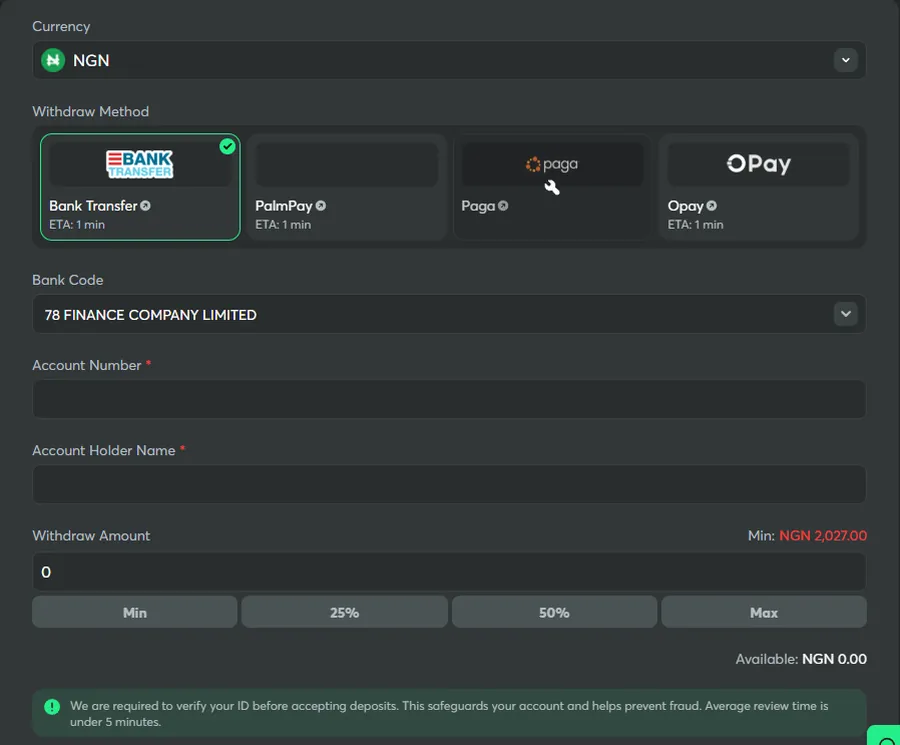Image resolution: width=900 pixels, height=745 pixels.
Task: Choose Opay as withdraw method
Action: (758, 187)
